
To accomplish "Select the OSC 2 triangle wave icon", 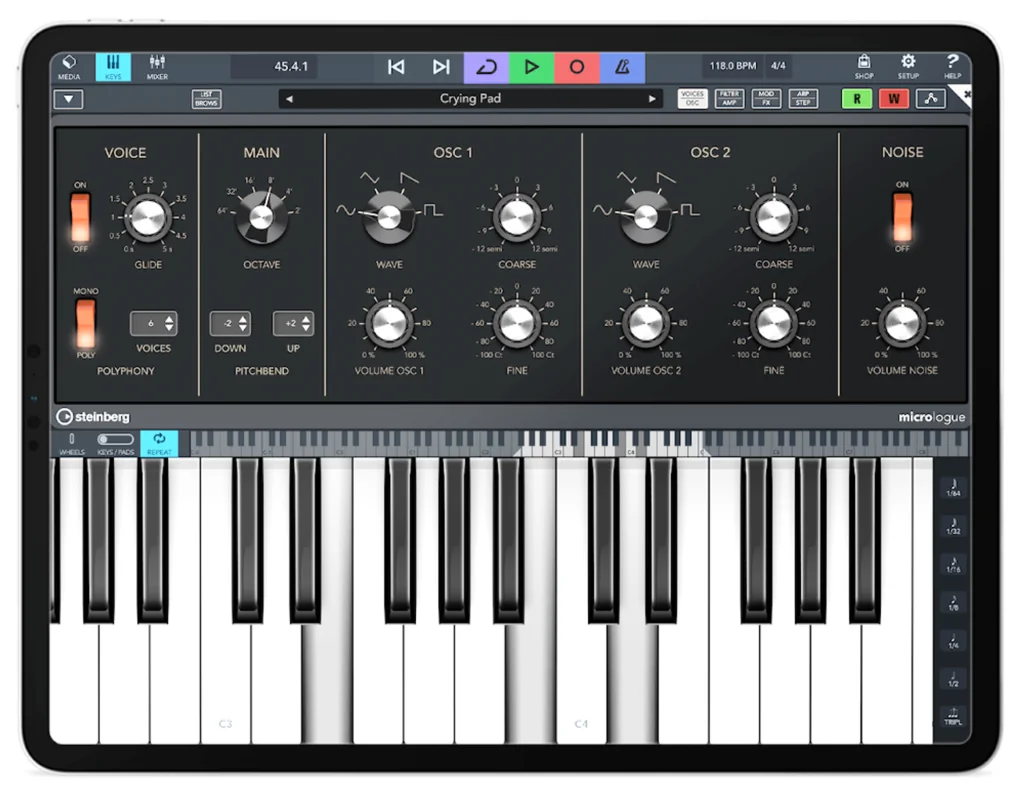I will (626, 178).
